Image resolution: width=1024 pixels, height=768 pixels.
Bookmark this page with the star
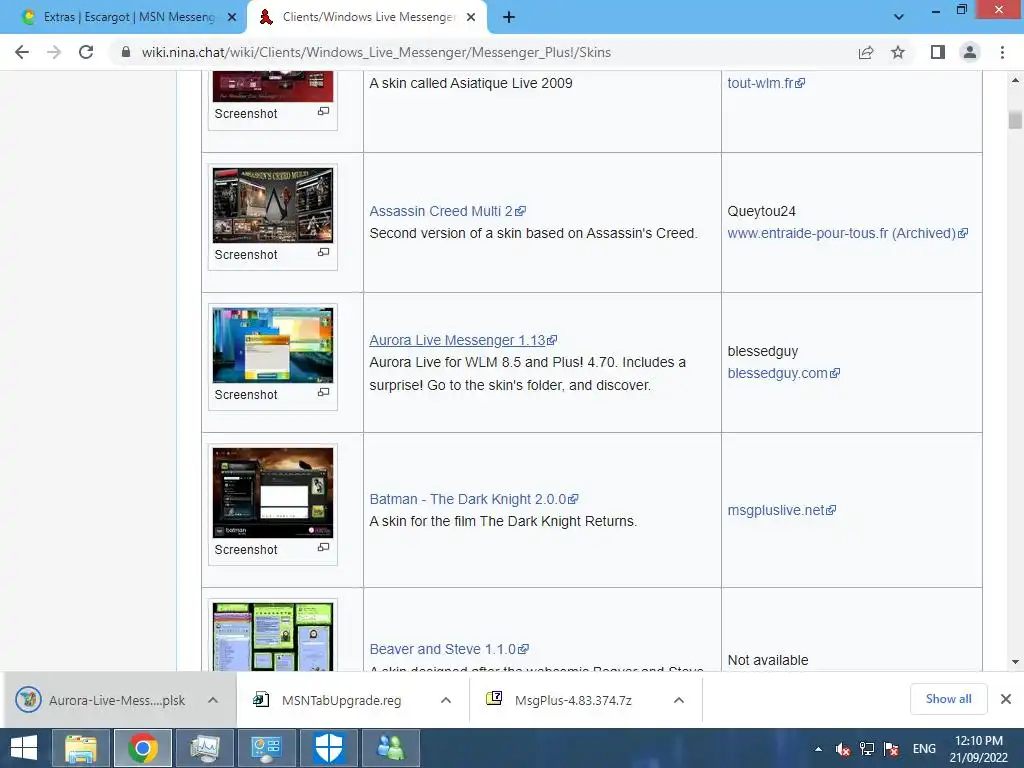pyautogui.click(x=898, y=52)
